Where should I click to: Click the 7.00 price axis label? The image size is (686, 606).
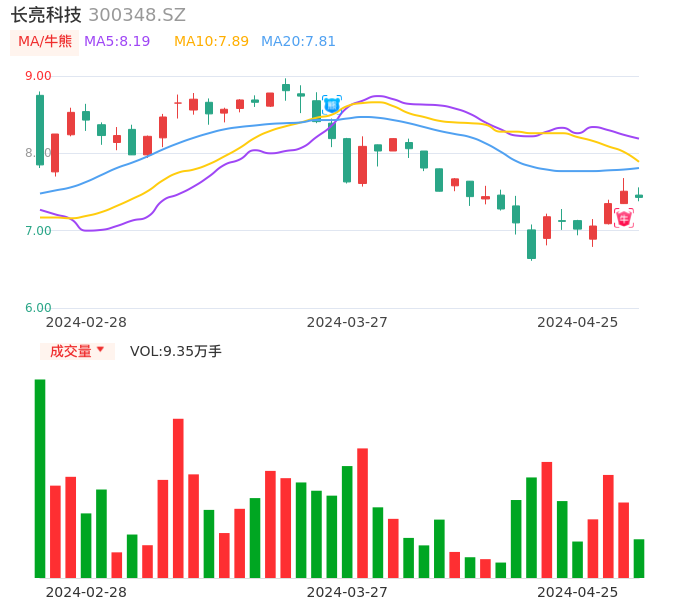[x=38, y=231]
